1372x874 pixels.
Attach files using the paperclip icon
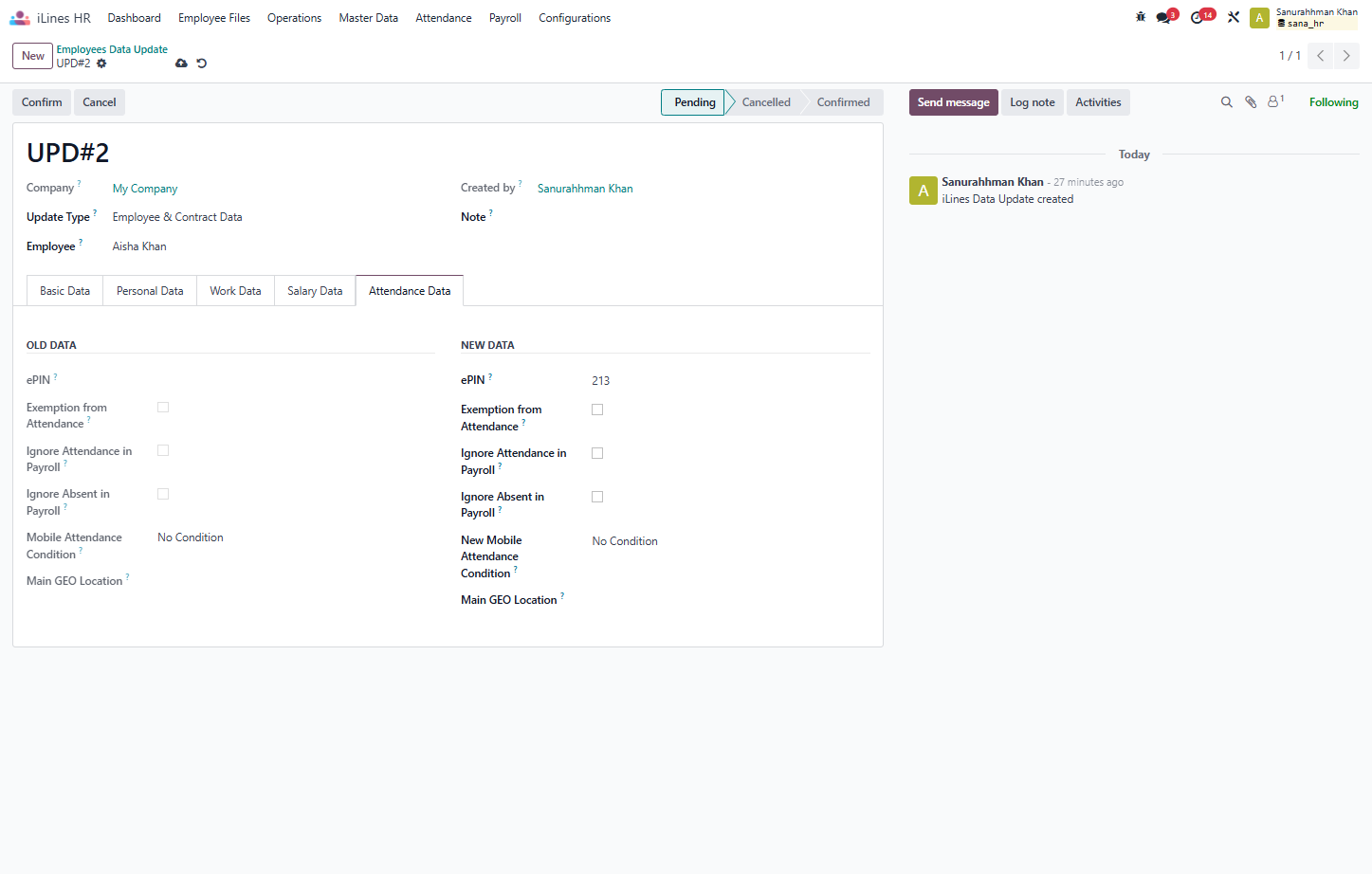(x=1251, y=102)
